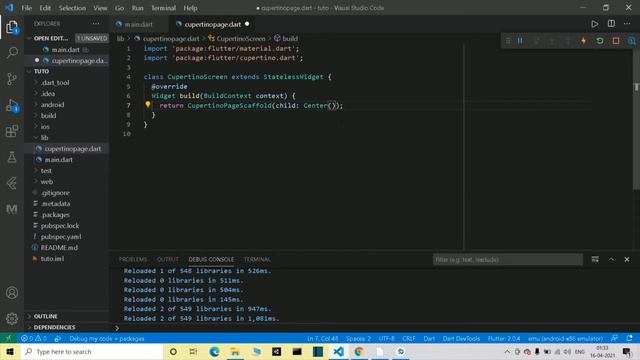This screenshot has height=360, width=640.
Task: Open the Run menu
Action: (x=138, y=8)
